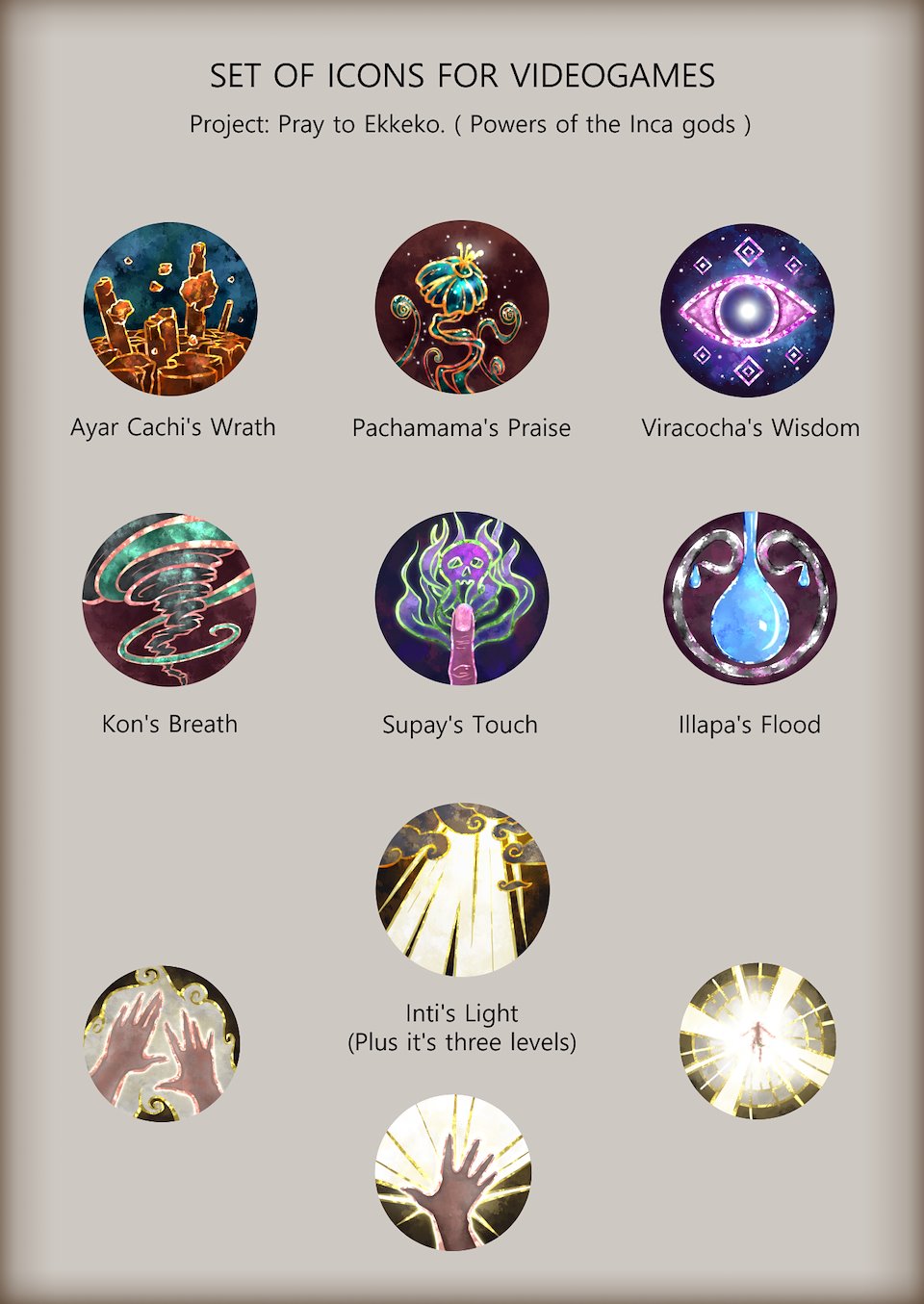Click the single glowing hand icon
This screenshot has height=1304, width=924.
[x=453, y=1172]
